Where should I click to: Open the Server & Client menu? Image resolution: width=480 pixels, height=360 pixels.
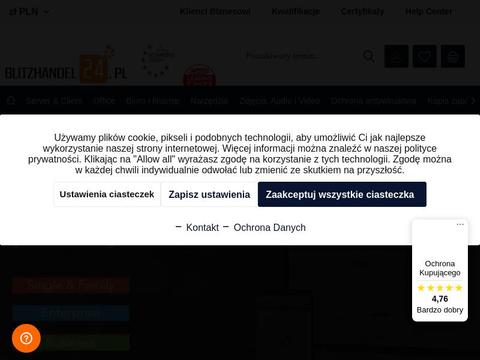tap(54, 100)
